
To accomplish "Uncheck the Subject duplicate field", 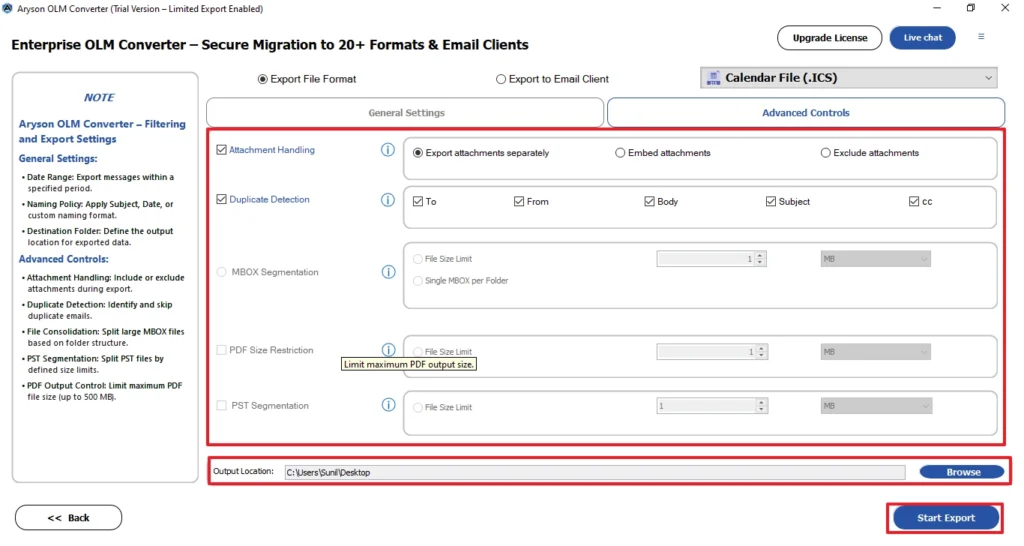I will point(771,202).
